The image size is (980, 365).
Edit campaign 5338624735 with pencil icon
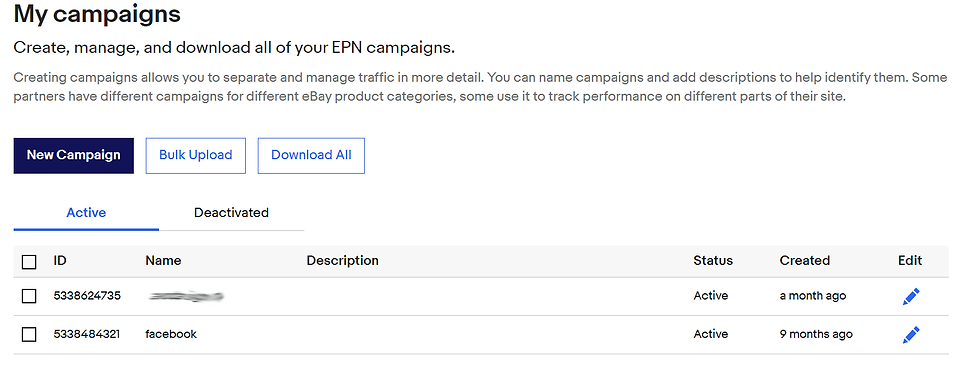(x=911, y=296)
